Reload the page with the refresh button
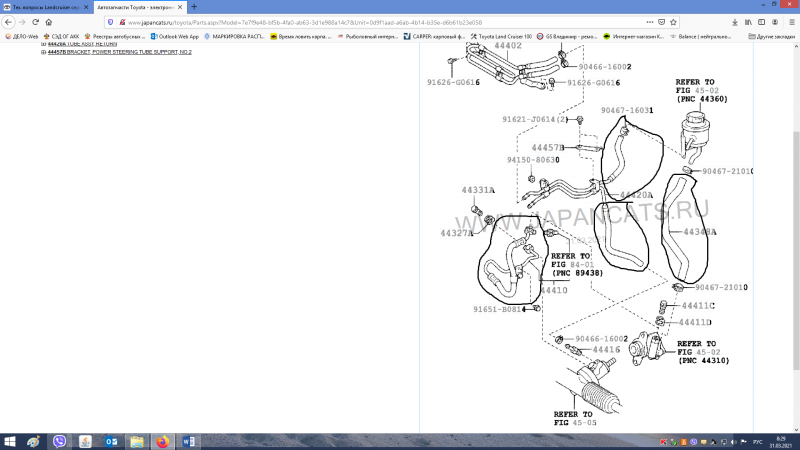This screenshot has width=800, height=450. point(34,21)
